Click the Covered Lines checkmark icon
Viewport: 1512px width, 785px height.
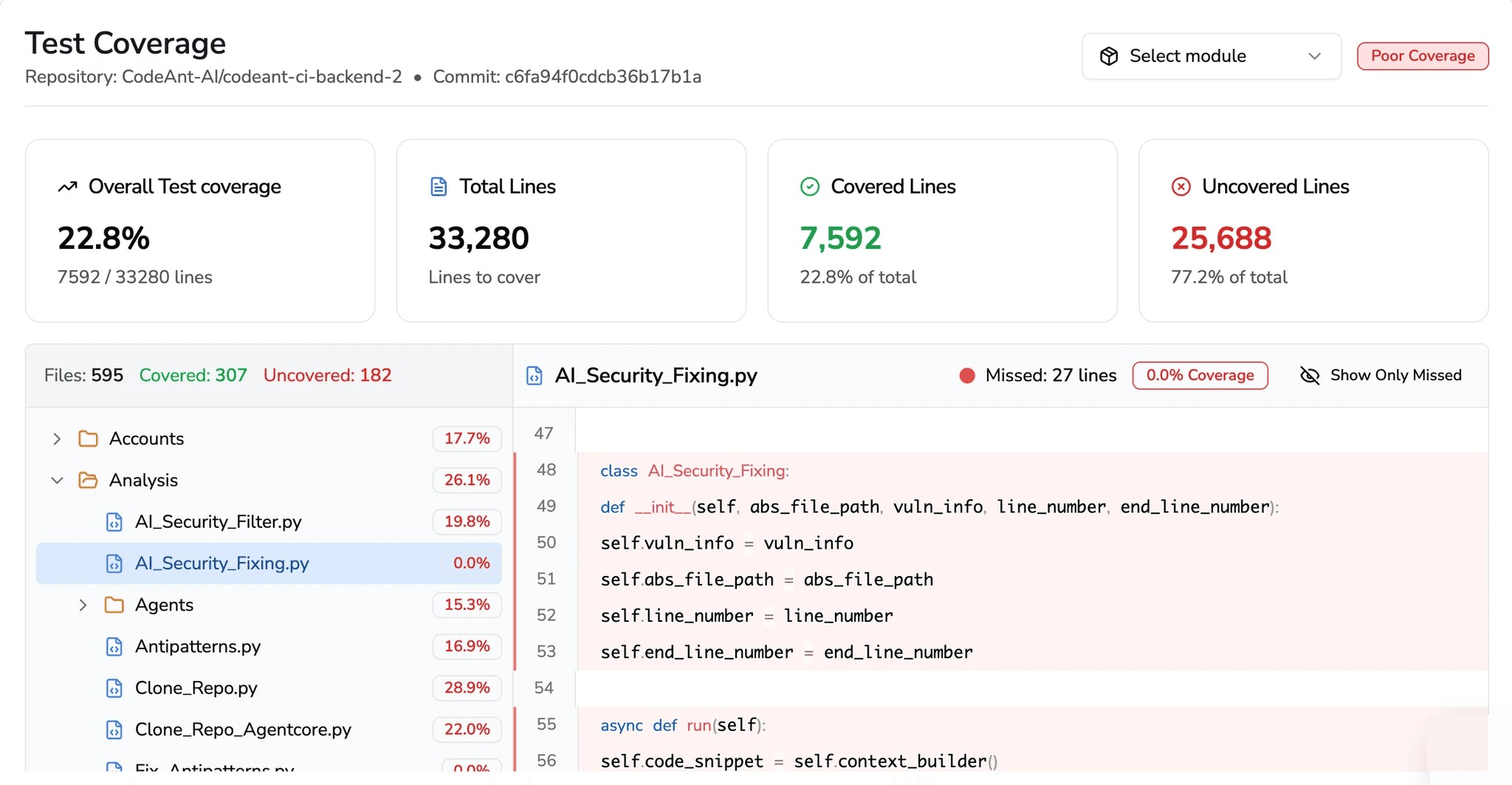810,187
